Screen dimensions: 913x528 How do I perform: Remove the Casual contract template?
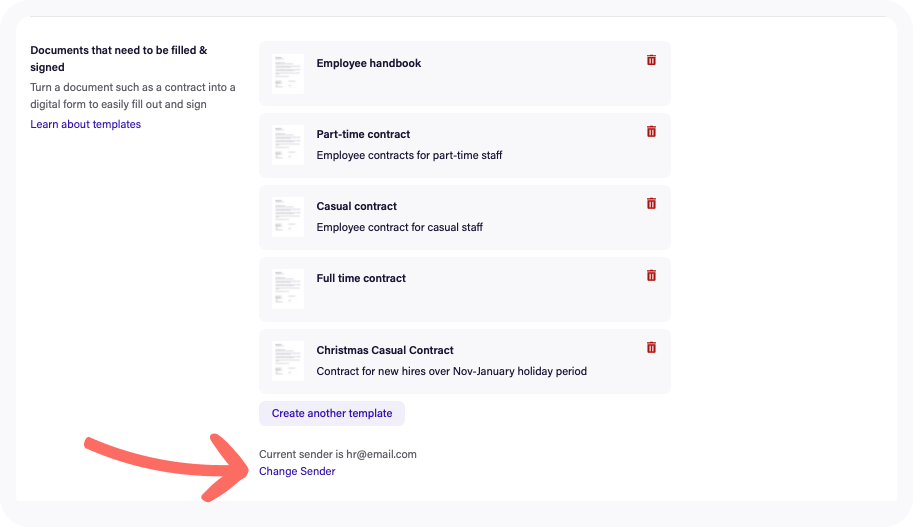click(x=651, y=204)
